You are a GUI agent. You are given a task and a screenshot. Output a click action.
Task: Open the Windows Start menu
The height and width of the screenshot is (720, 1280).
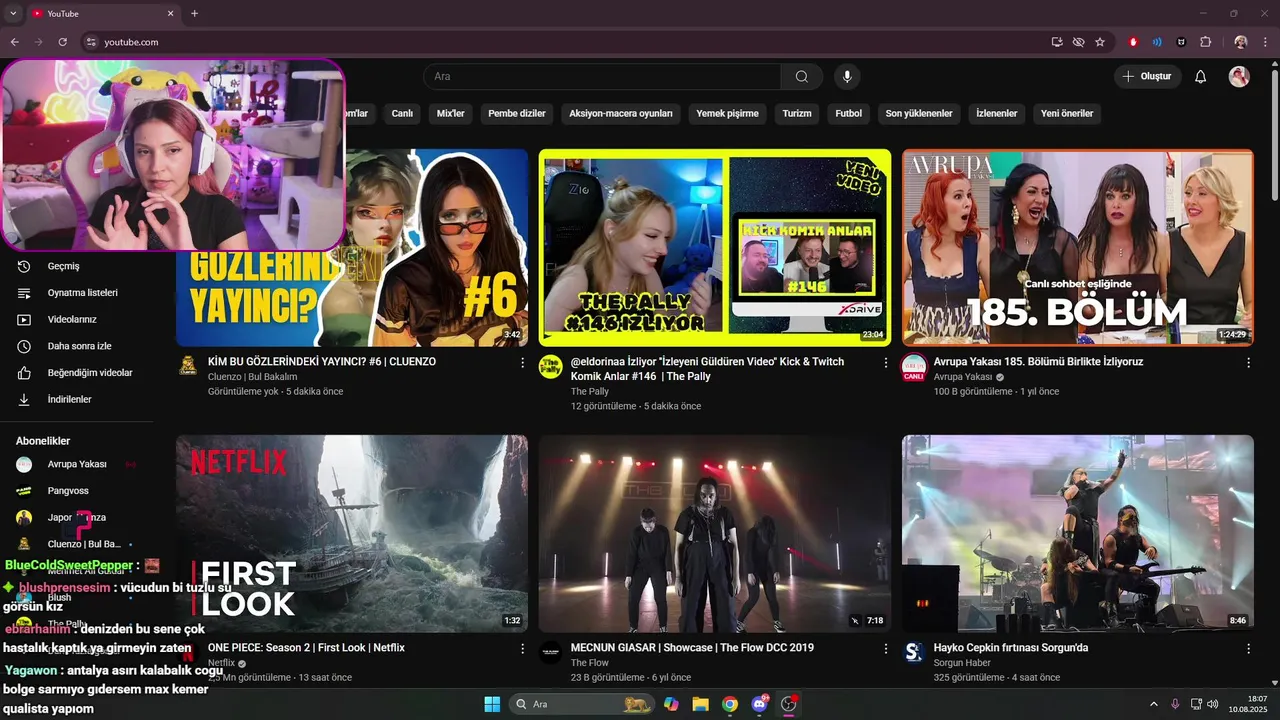pos(492,704)
